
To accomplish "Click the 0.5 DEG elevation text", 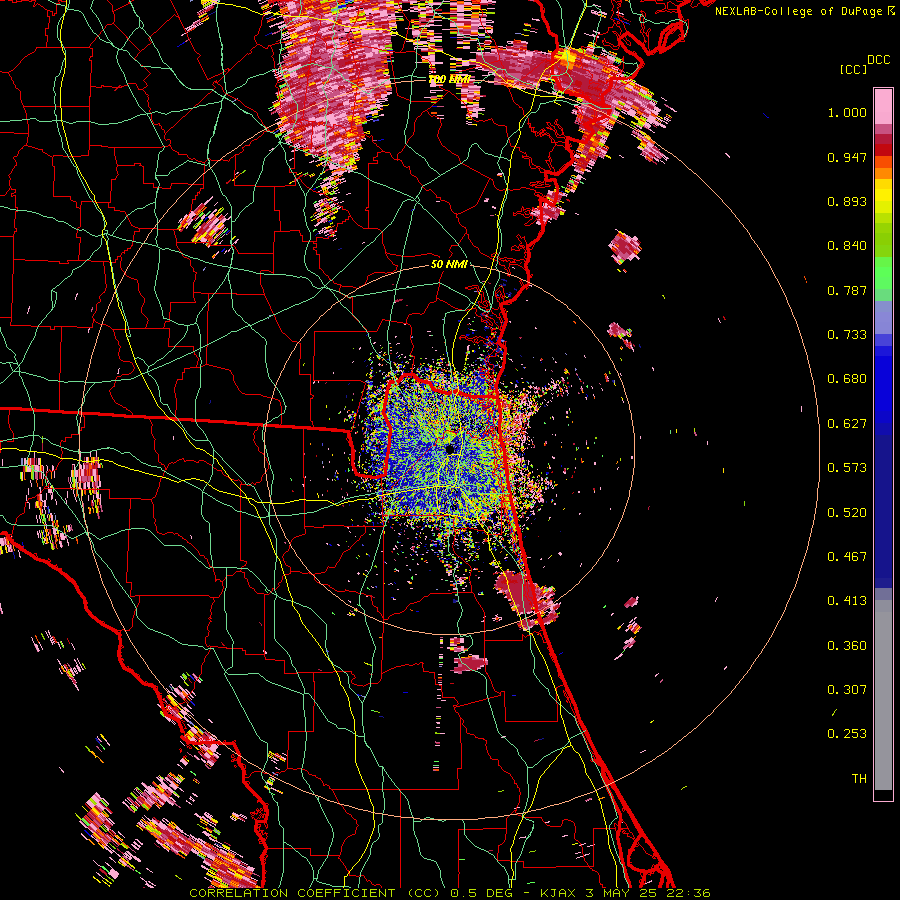I will coord(482,893).
